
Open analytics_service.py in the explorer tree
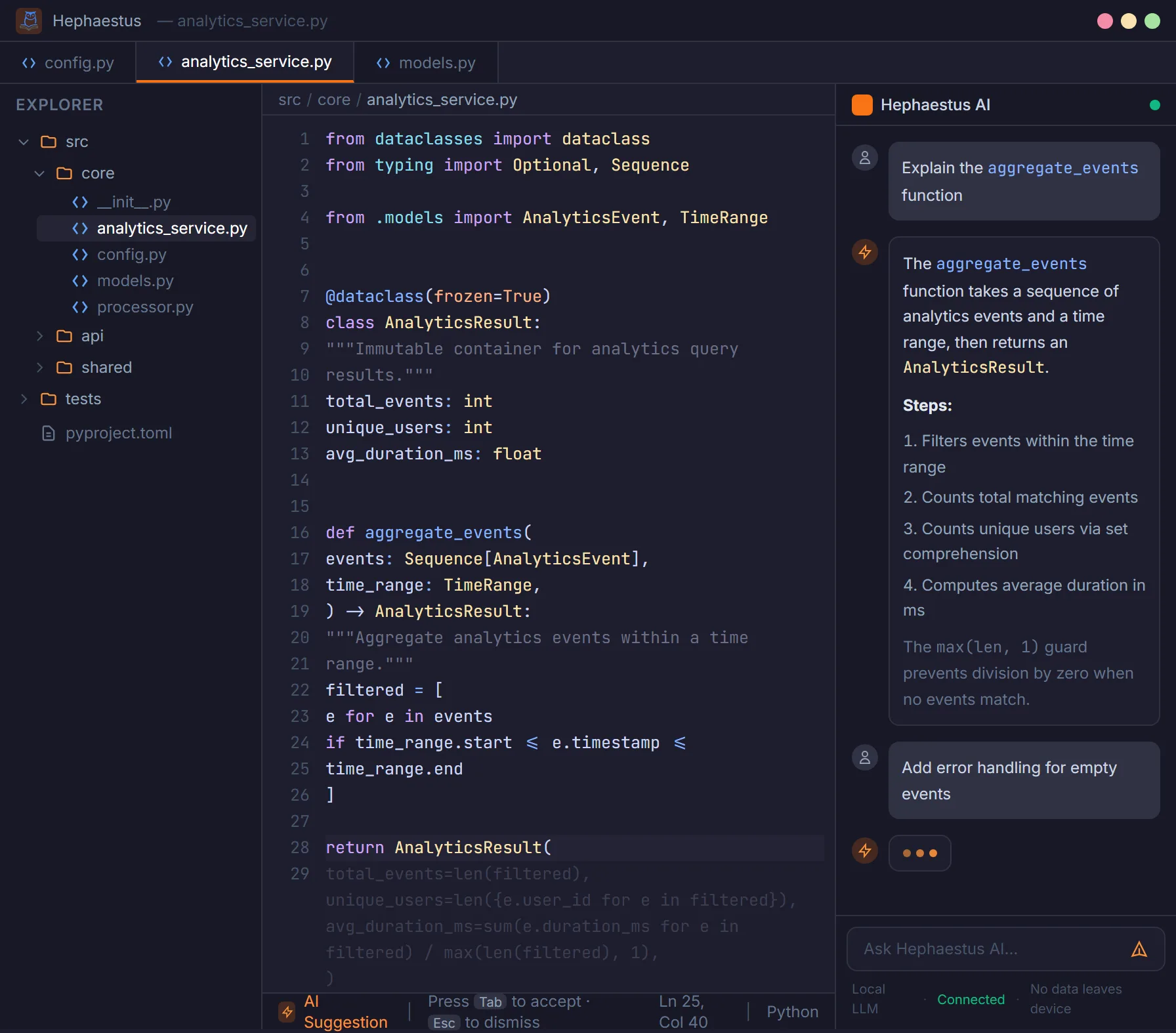coord(146,228)
